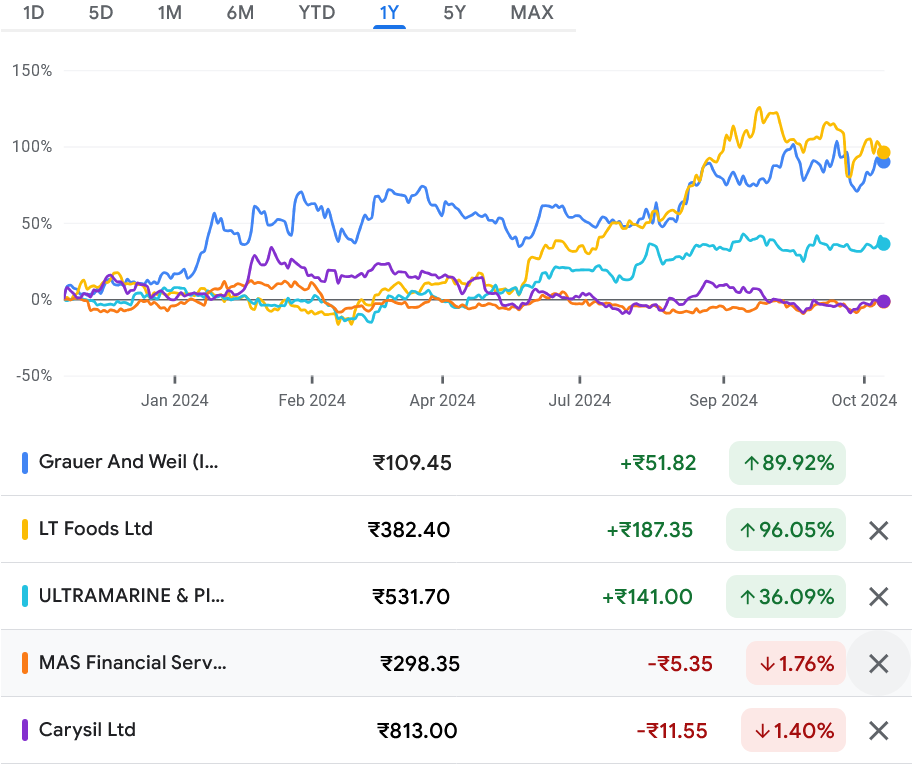Click the orange MAS Financial color marker

coord(25,663)
